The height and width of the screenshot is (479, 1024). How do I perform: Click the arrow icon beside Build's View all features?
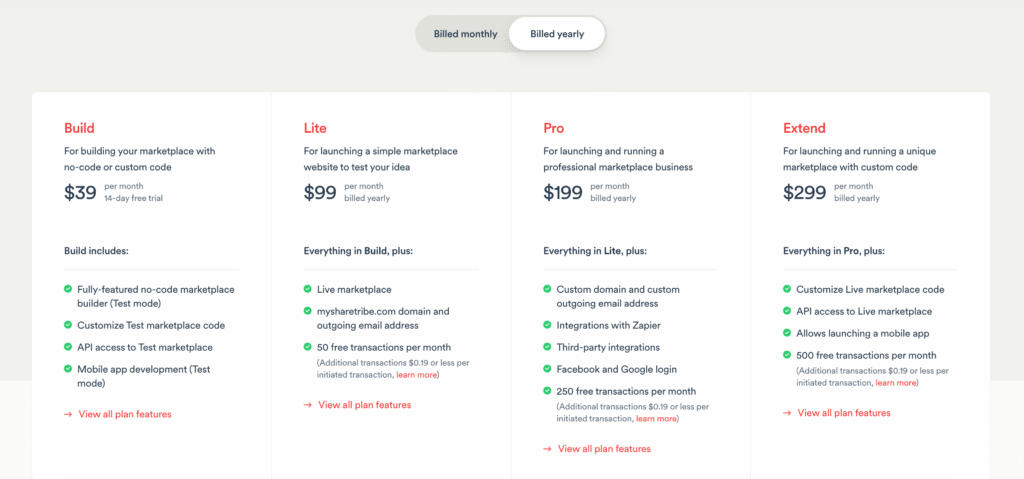pos(68,414)
